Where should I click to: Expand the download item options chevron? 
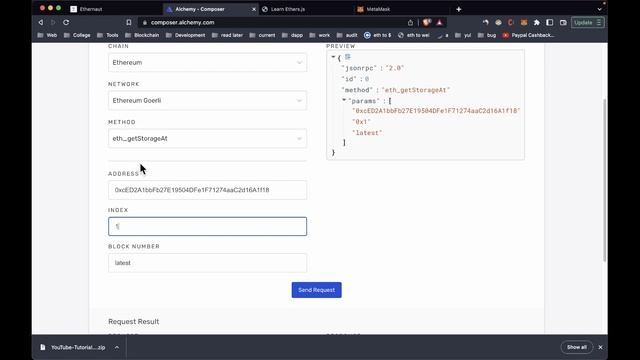point(117,347)
